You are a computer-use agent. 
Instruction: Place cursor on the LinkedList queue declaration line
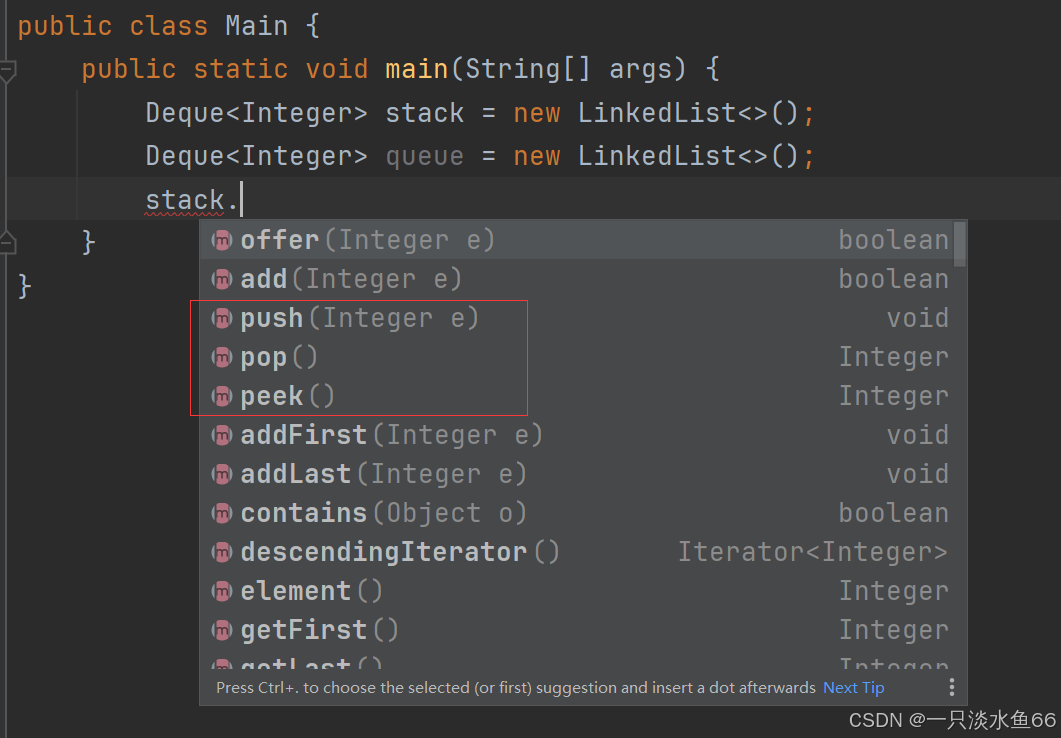click(480, 157)
